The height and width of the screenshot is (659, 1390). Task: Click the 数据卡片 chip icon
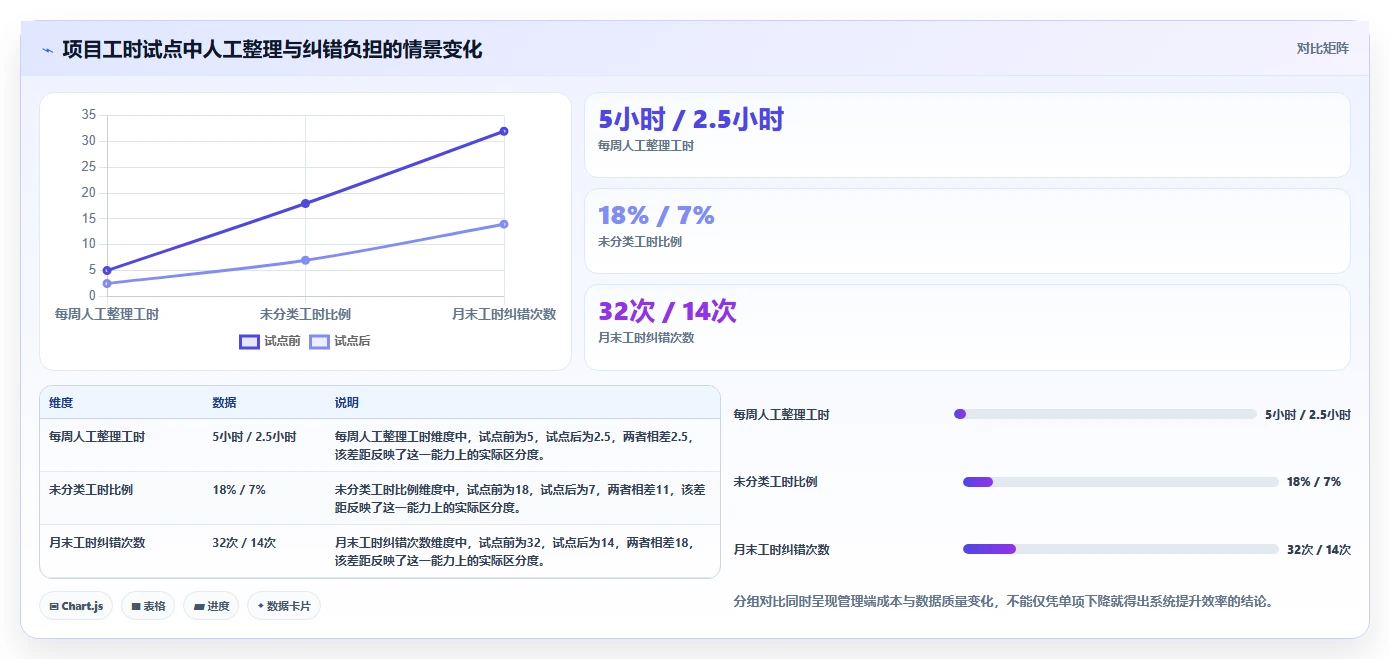261,606
